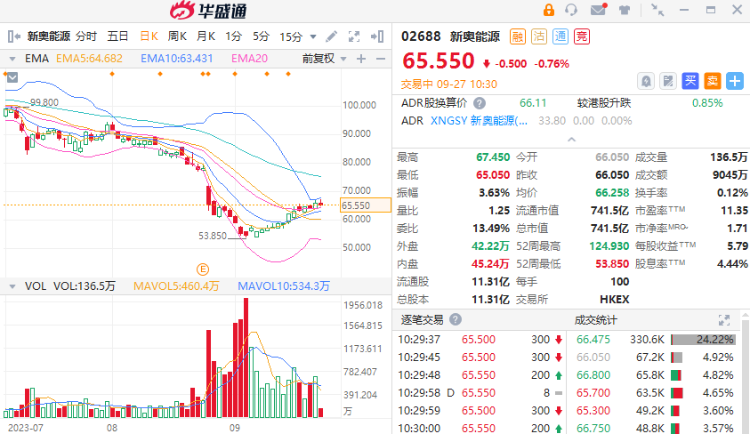Click the Huasheng Tong logo
750x434 pixels.
tap(209, 10)
